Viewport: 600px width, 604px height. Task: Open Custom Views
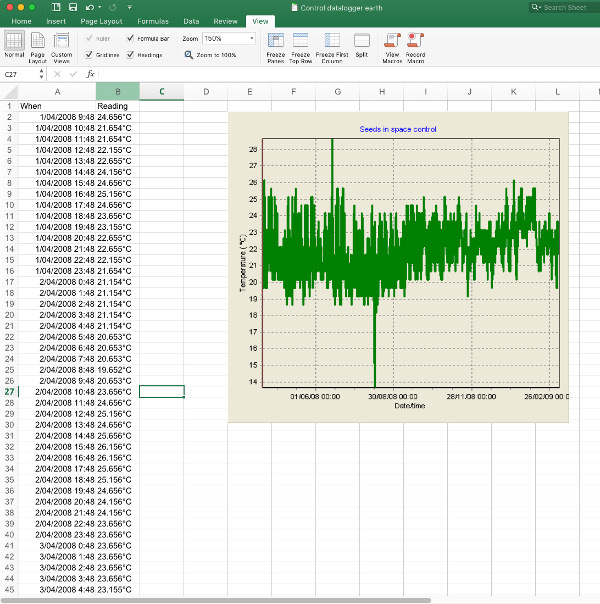coord(61,40)
